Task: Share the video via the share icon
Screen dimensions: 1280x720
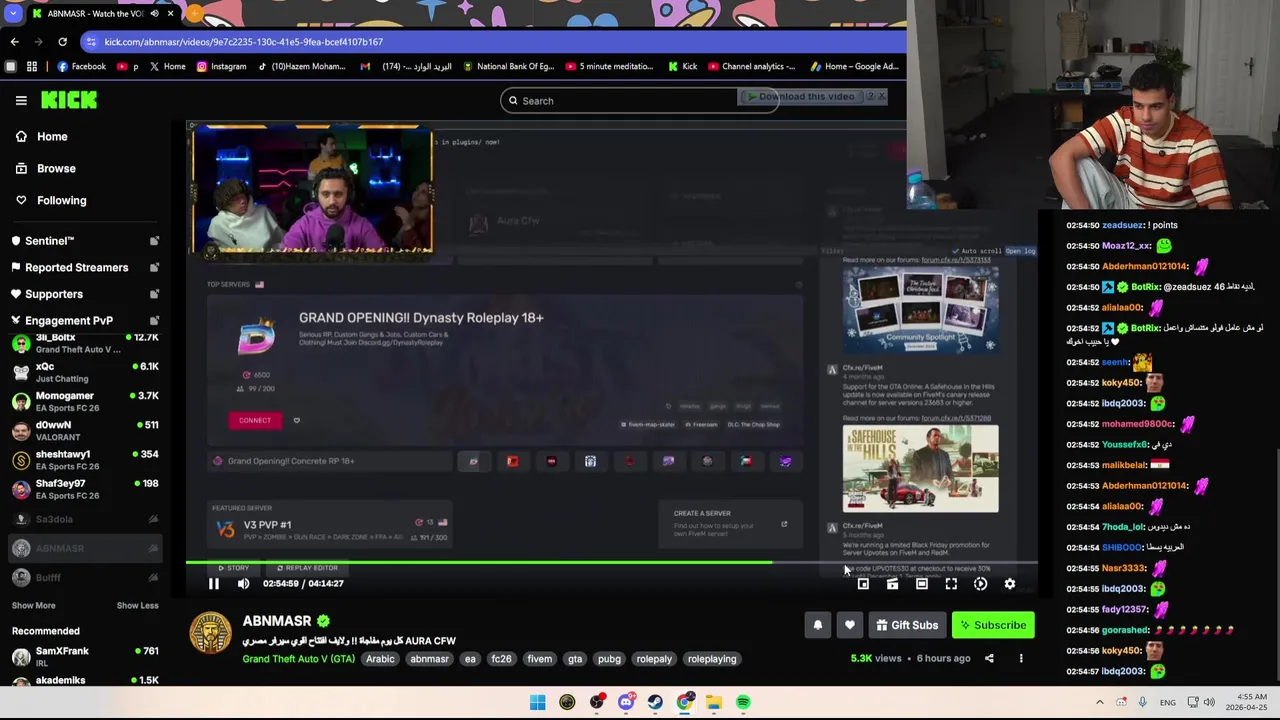Action: (989, 658)
